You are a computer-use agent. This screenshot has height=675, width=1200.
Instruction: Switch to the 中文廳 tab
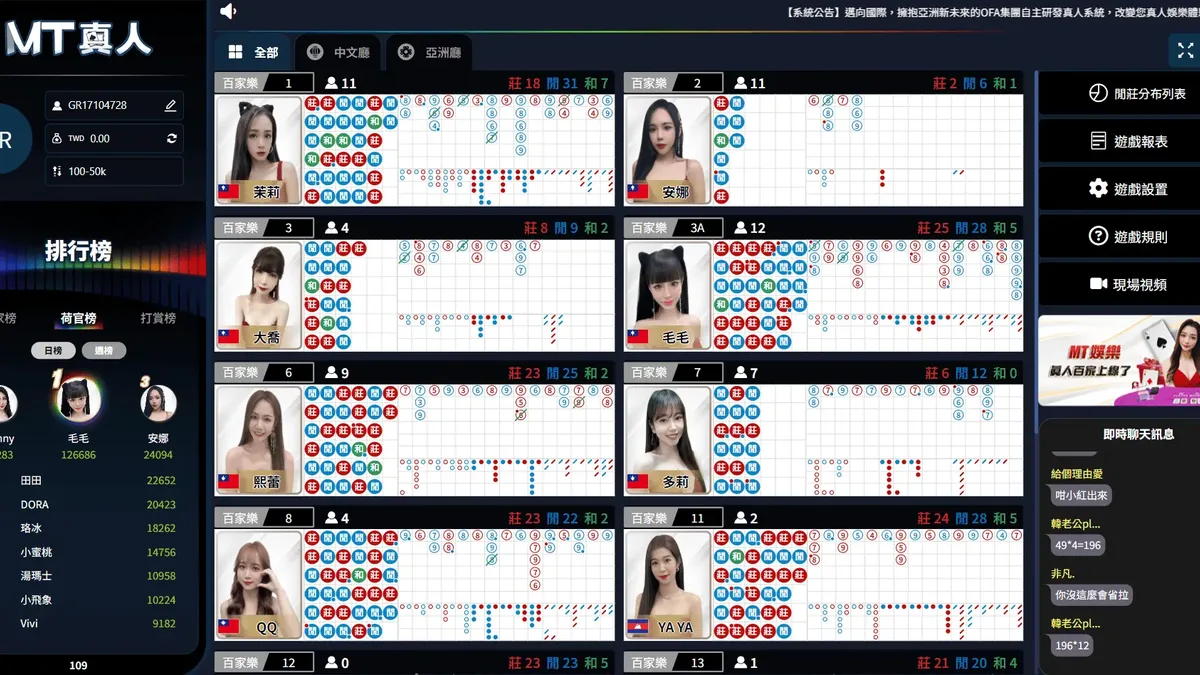point(338,52)
